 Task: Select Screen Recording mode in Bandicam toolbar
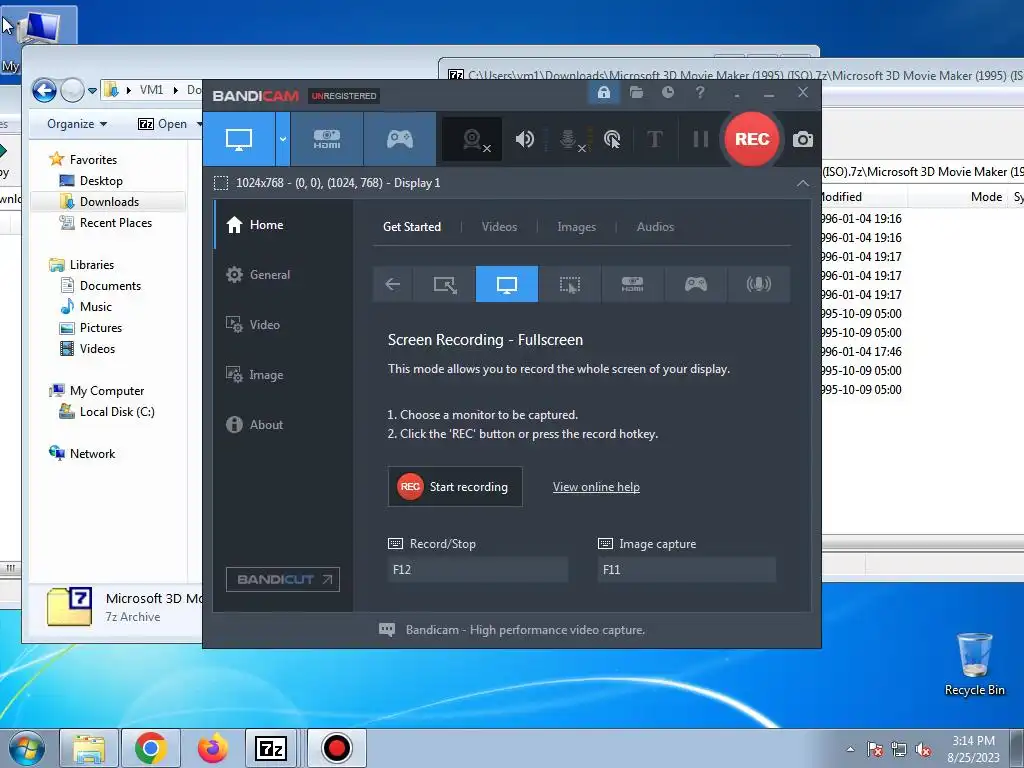pyautogui.click(x=239, y=139)
